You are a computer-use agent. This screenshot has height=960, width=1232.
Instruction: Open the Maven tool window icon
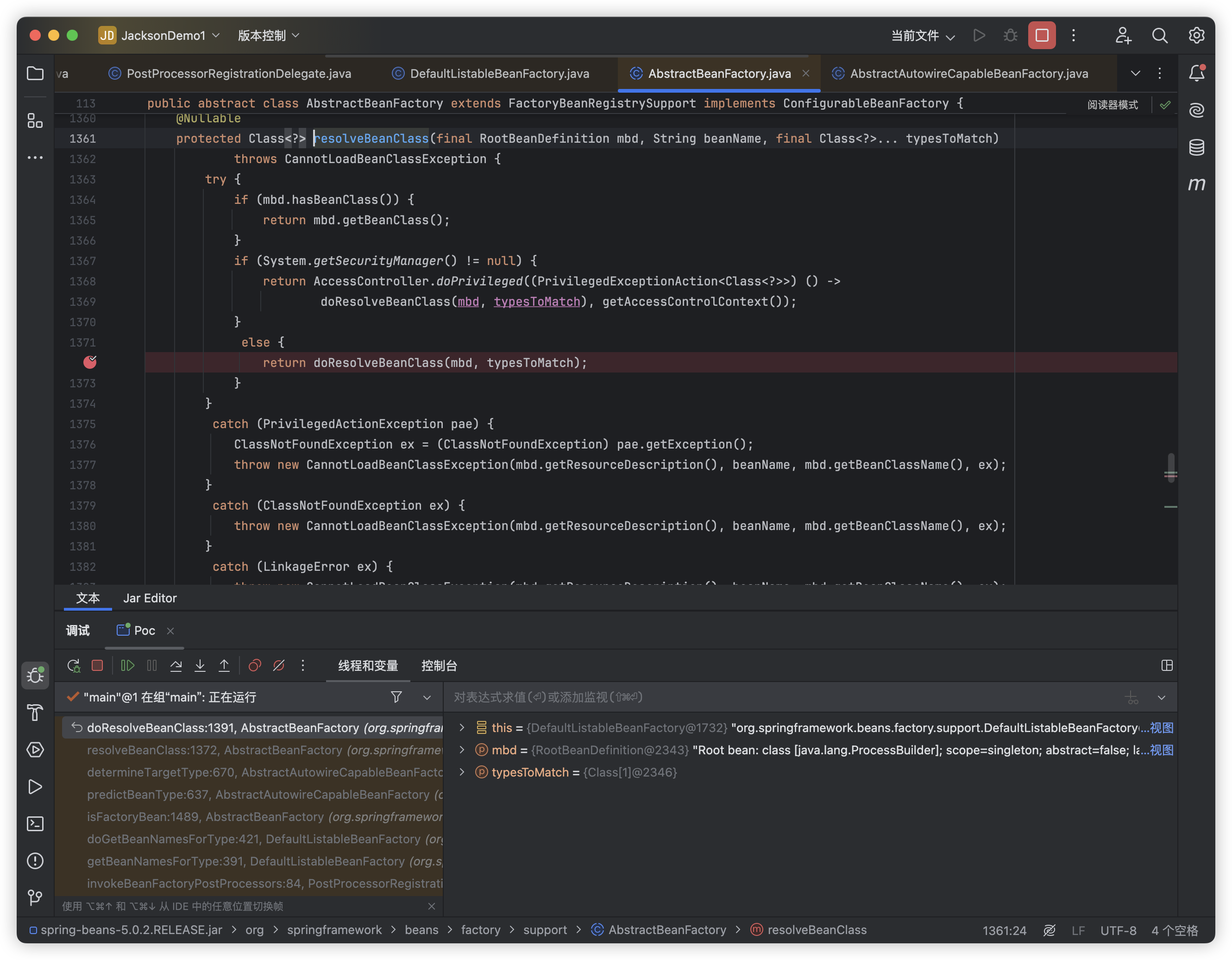point(1196,184)
